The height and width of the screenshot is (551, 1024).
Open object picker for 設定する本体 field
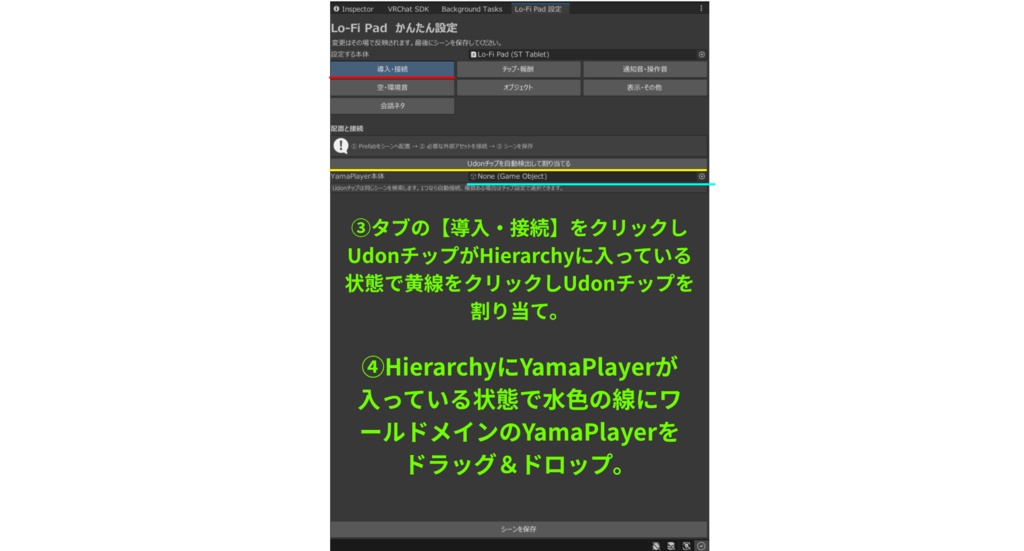701,55
